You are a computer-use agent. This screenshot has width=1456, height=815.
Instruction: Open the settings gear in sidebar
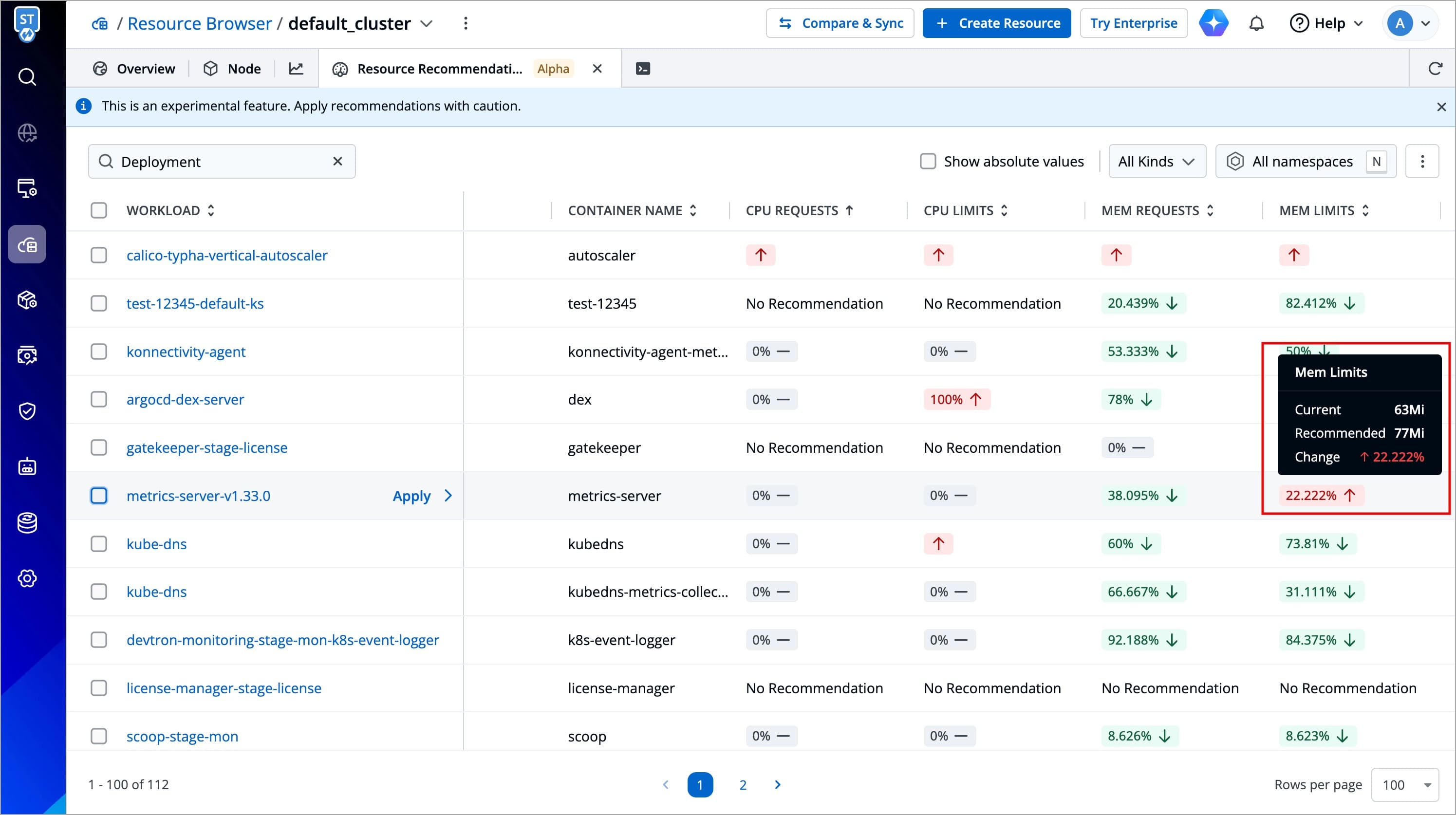[27, 578]
